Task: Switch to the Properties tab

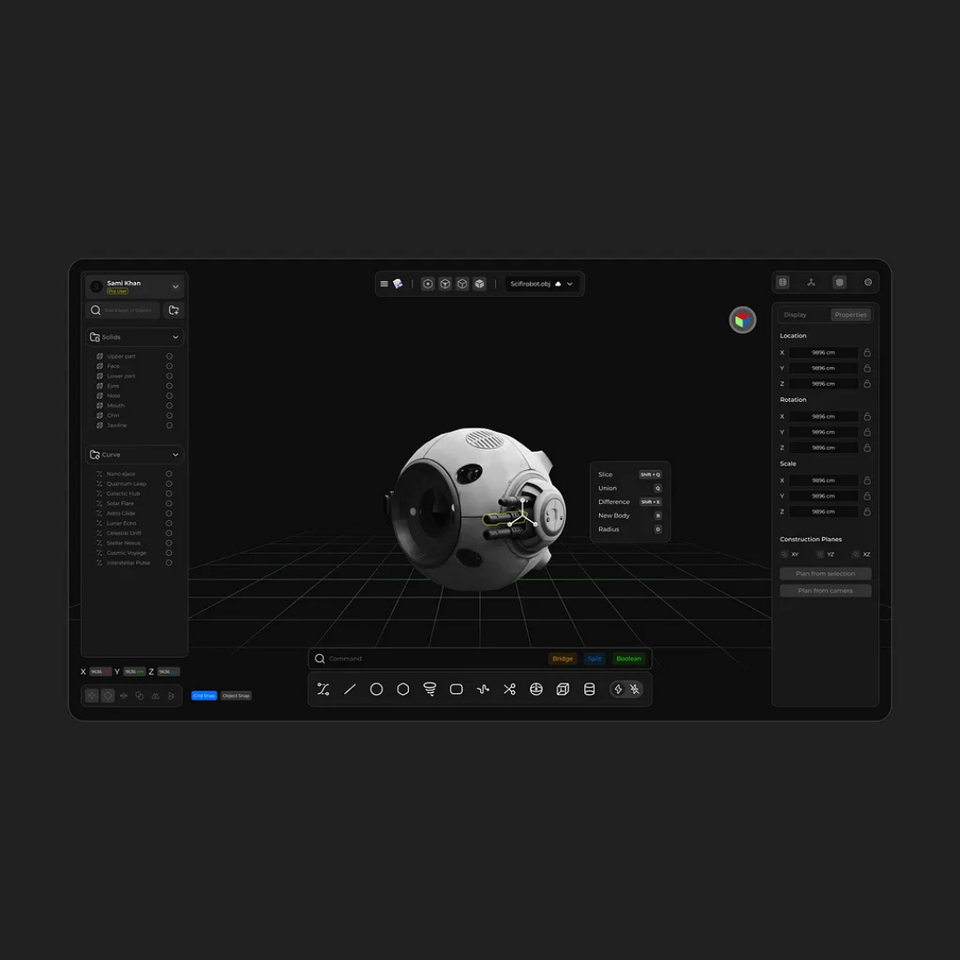Action: click(x=850, y=315)
